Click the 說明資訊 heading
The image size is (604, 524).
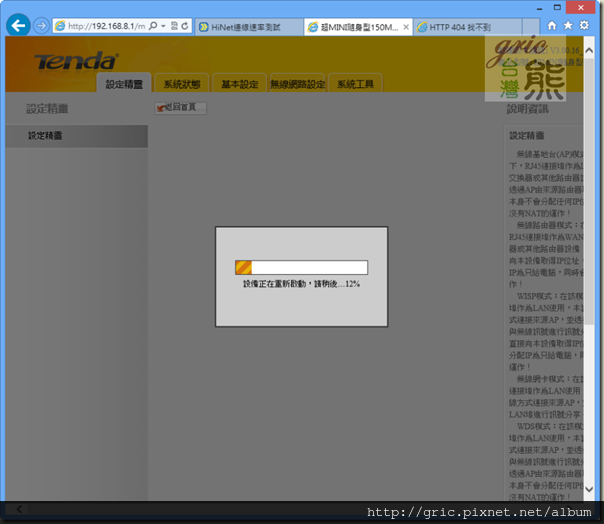coord(527,109)
